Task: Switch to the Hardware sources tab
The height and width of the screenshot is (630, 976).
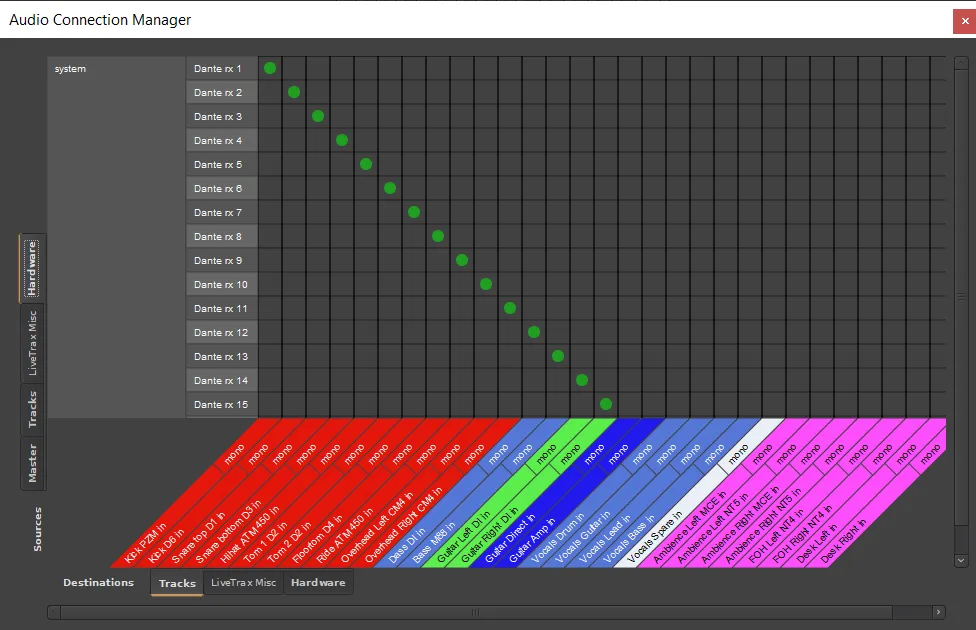Action: [32, 268]
